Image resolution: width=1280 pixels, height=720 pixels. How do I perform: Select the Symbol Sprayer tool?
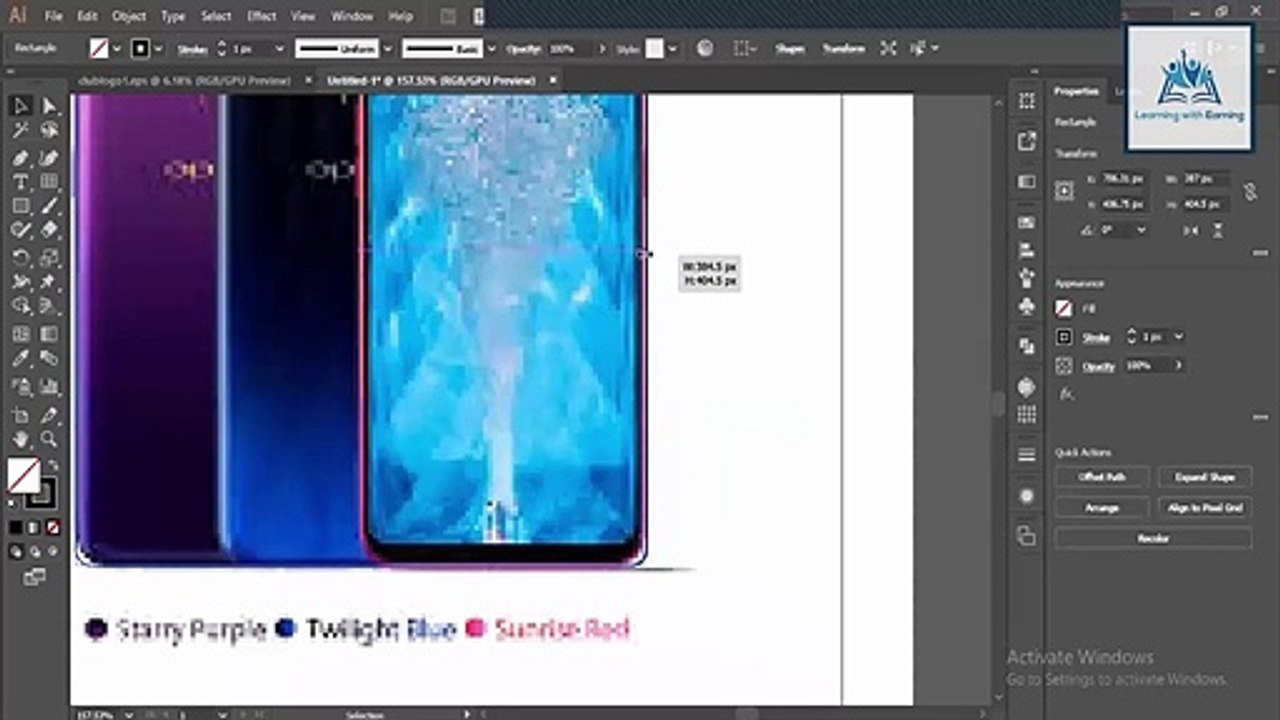click(x=21, y=386)
